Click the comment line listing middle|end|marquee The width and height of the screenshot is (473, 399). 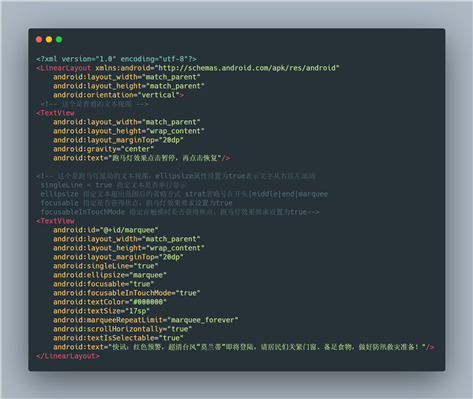tap(184, 194)
